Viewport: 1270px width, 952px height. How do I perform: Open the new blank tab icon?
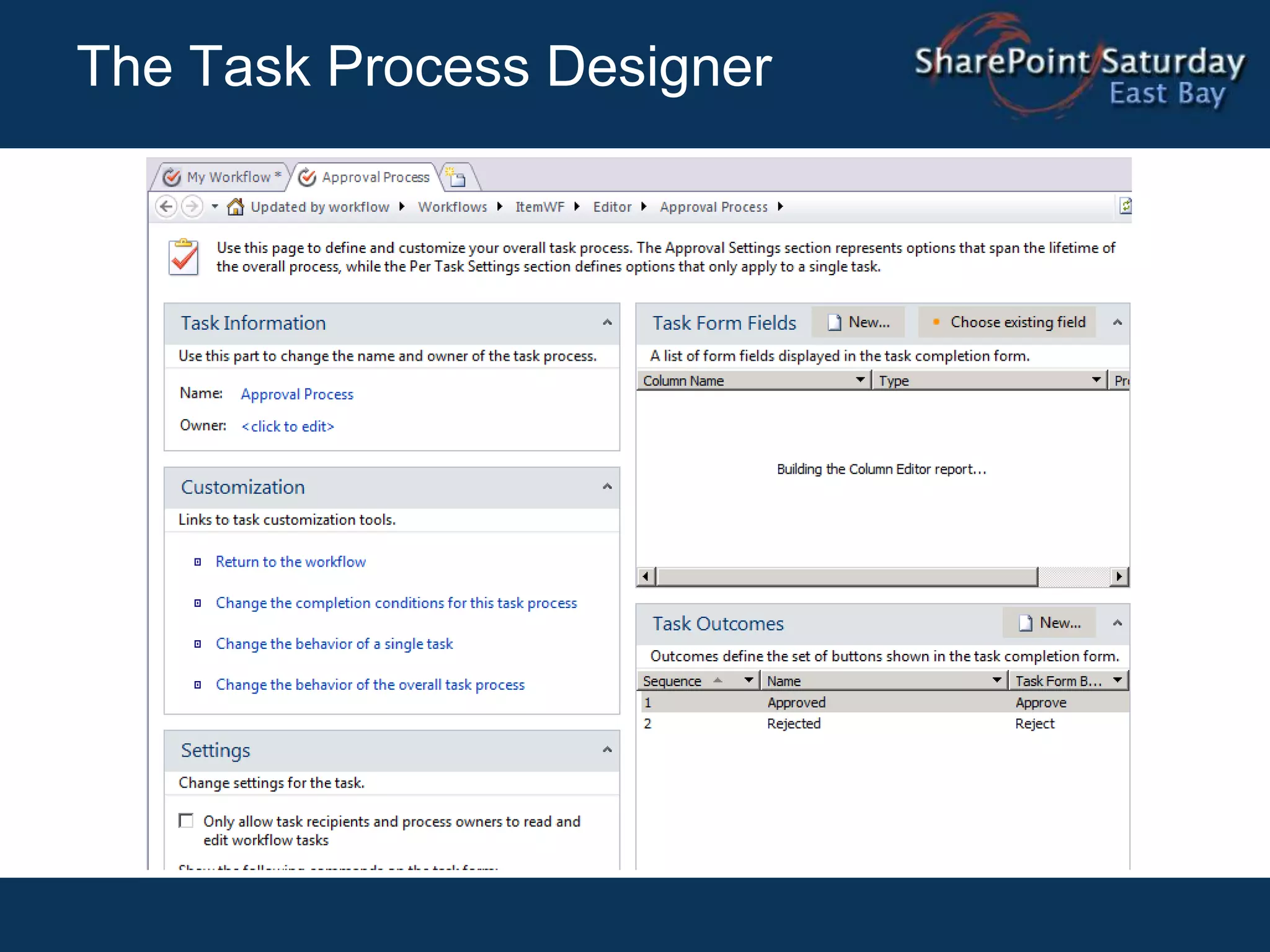pyautogui.click(x=457, y=178)
